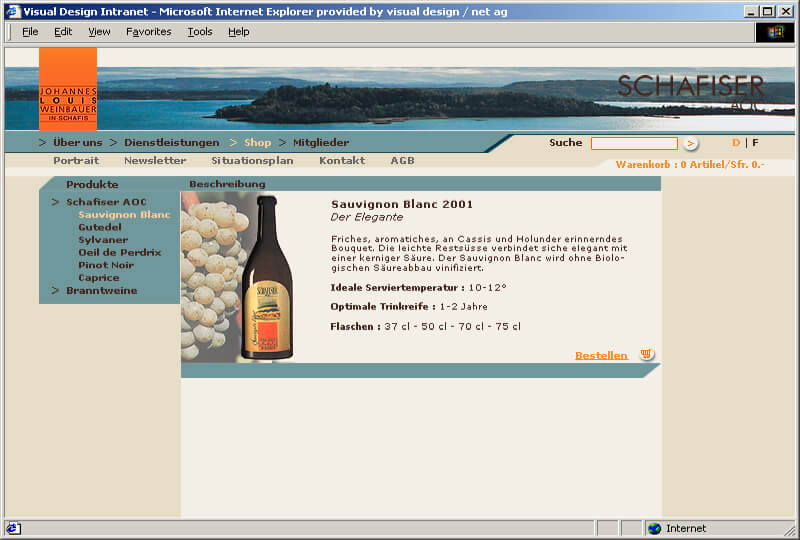Viewport: 800px width, 540px height.
Task: Close the Internet Explorer window
Action: (x=786, y=11)
